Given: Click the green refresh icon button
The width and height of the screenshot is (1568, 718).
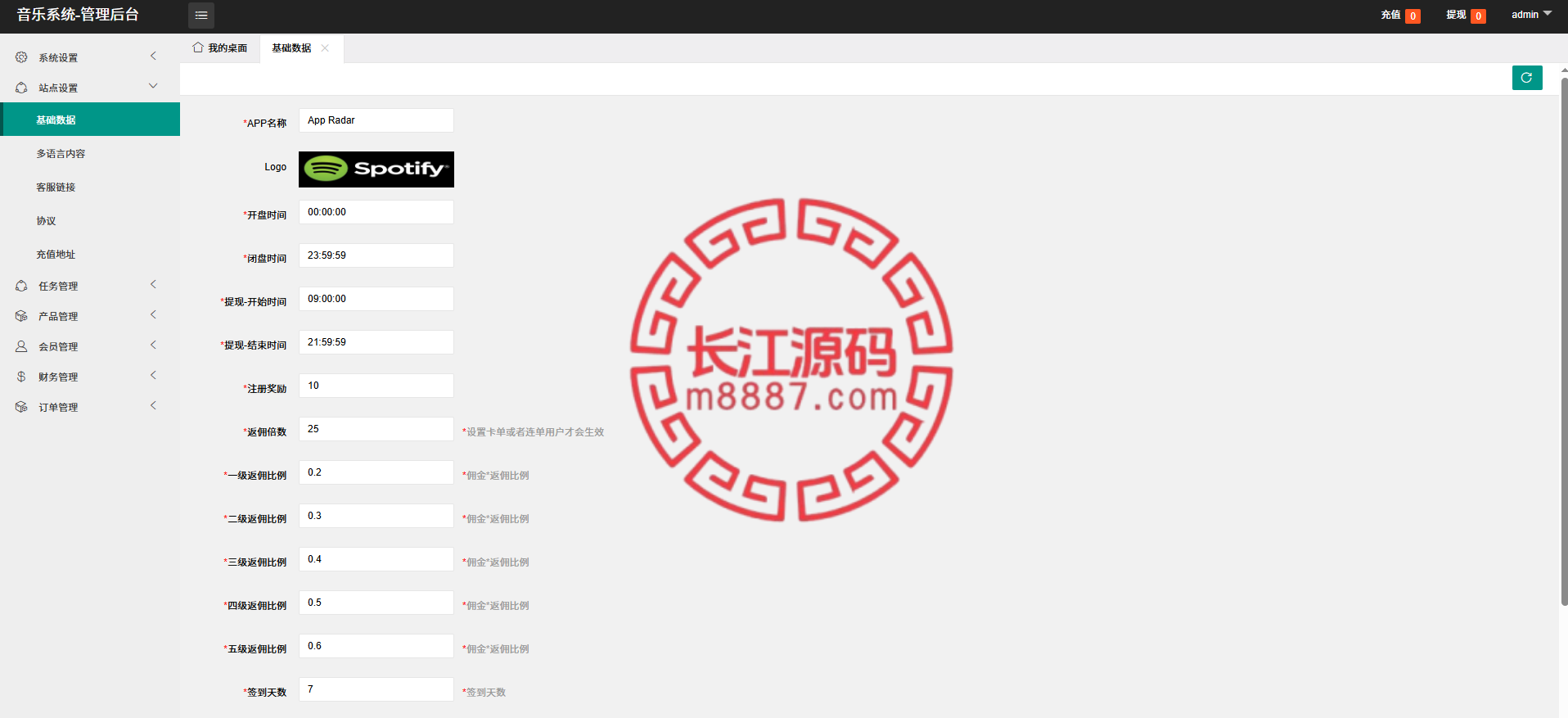Looking at the screenshot, I should click(x=1527, y=78).
